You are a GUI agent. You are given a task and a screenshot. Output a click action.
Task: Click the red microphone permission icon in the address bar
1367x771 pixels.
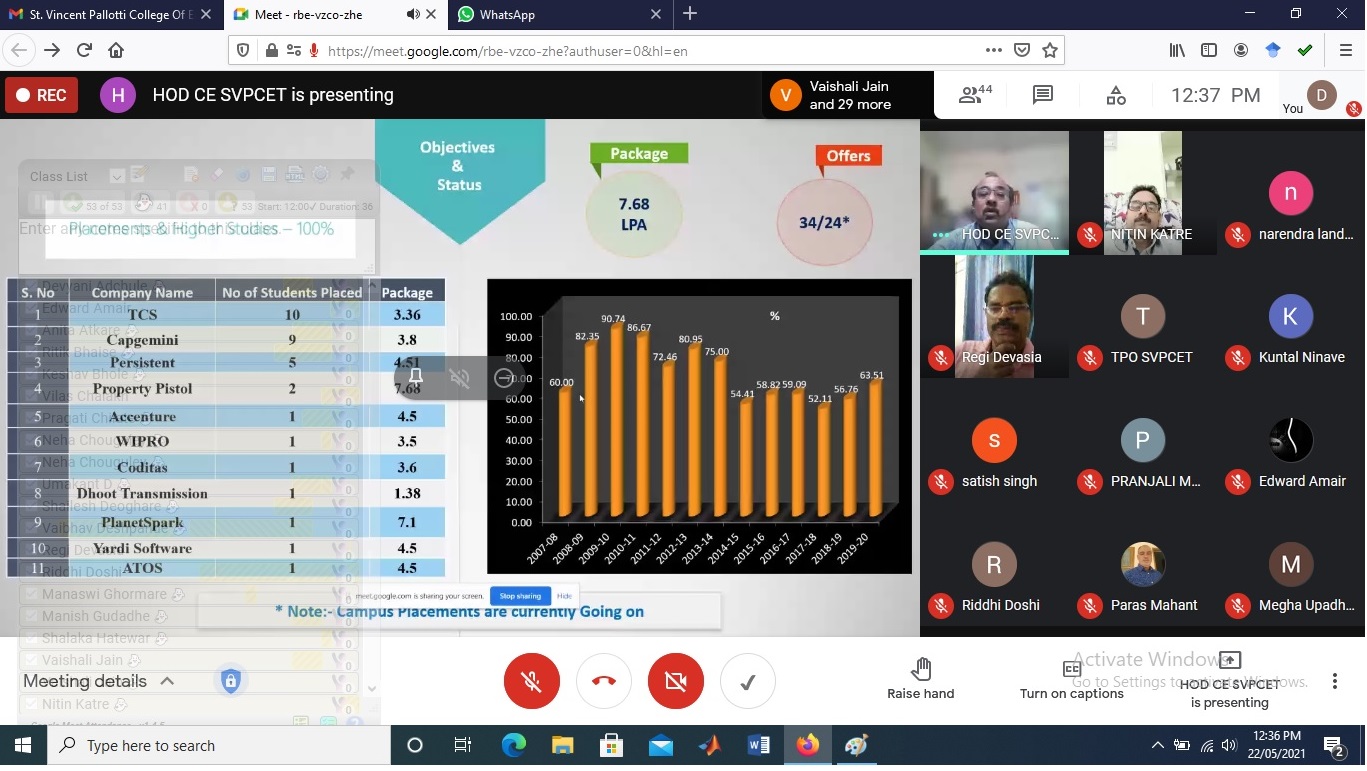314,50
